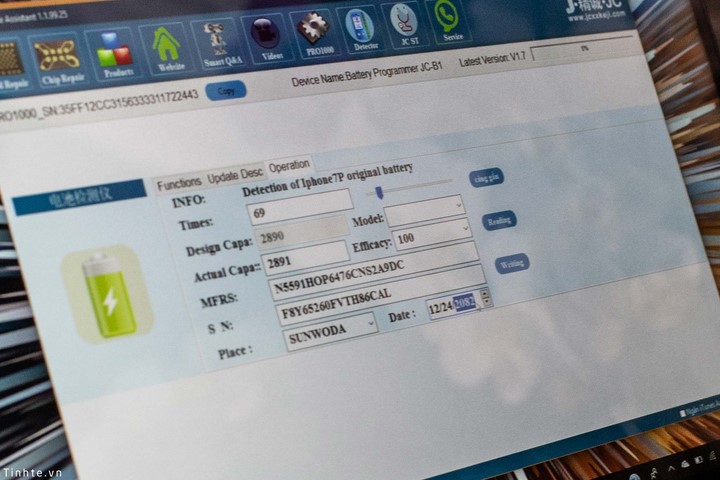Open the Website home icon

[166, 48]
